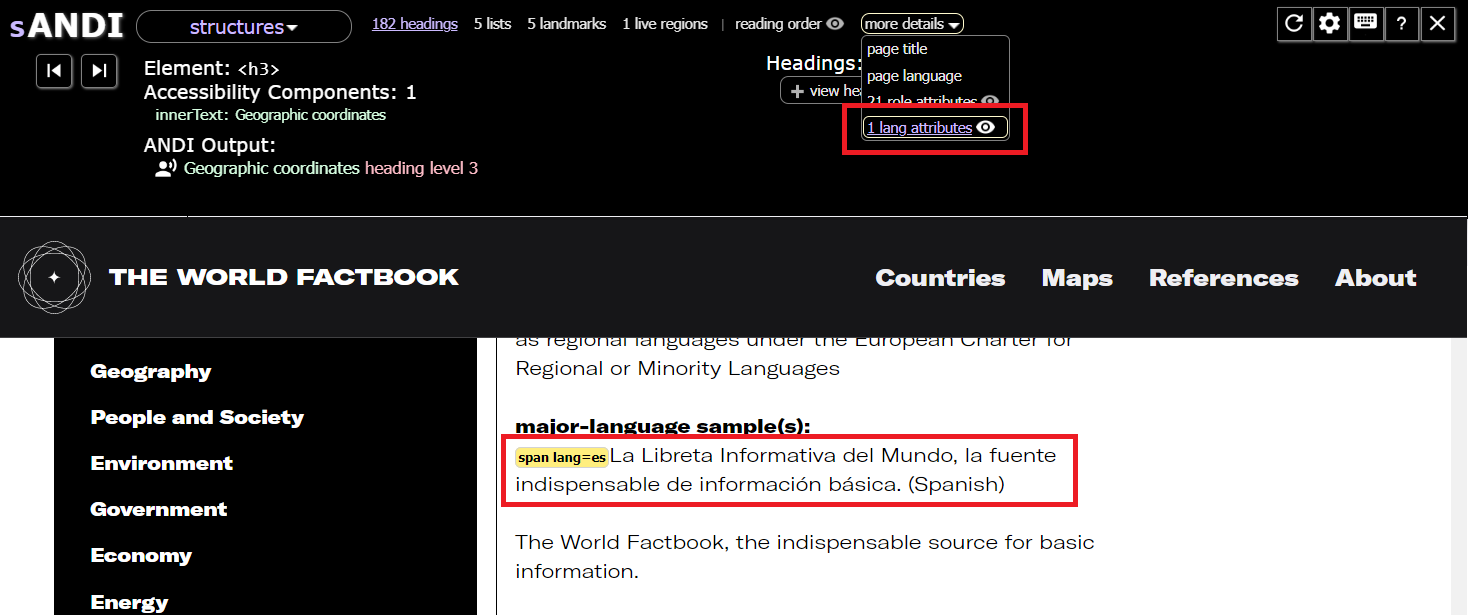Open the structures module dropdown
The image size is (1468, 615).
243,26
